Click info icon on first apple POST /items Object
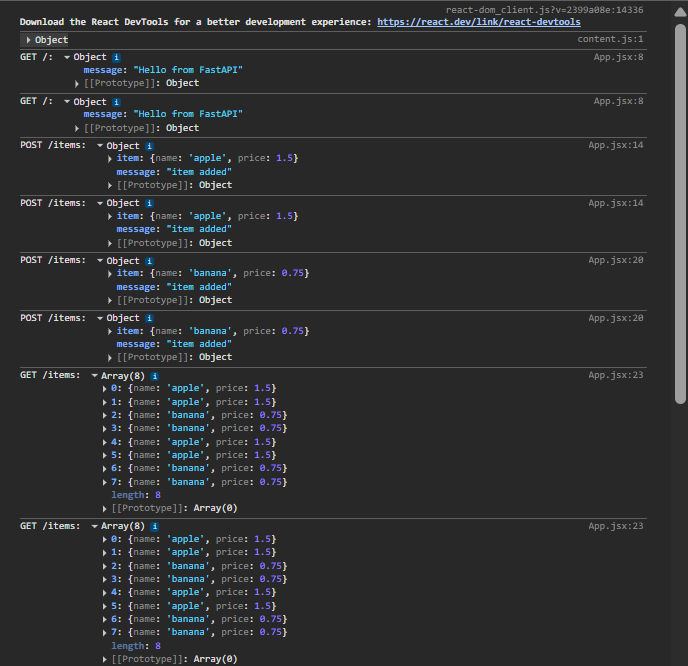 click(x=150, y=146)
